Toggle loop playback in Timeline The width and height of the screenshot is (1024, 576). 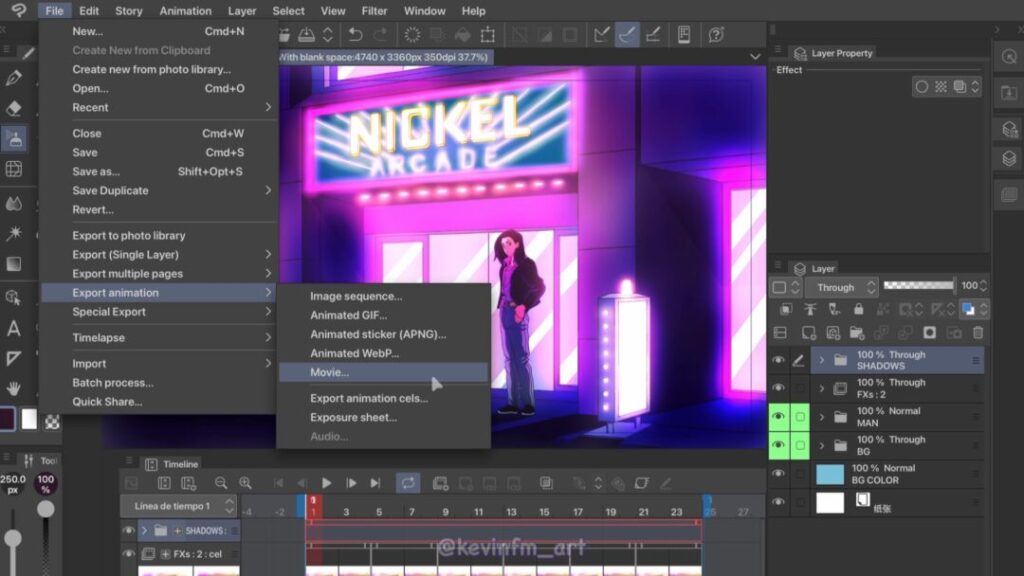coord(407,483)
